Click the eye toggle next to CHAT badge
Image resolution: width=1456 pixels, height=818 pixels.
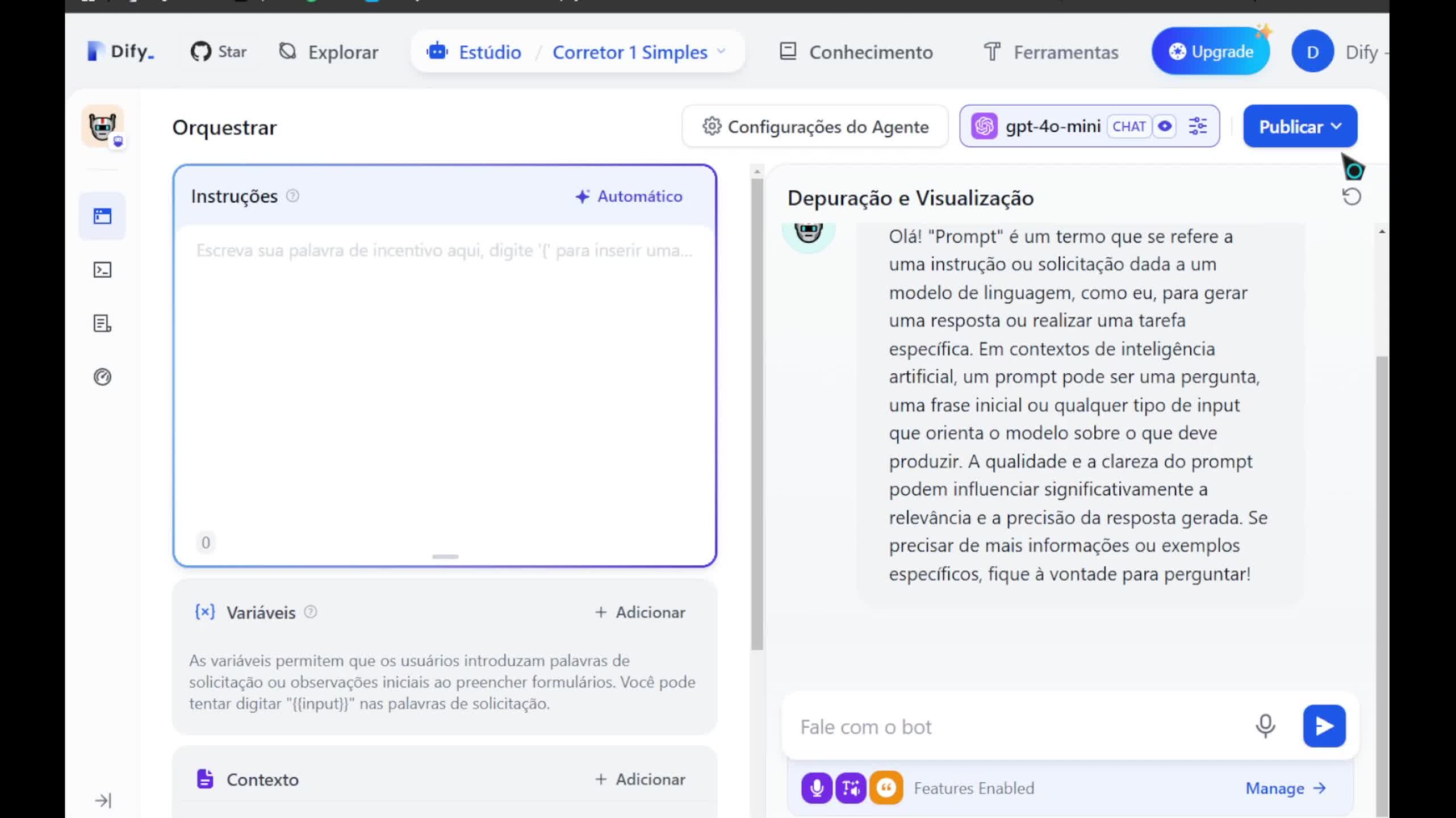click(1165, 126)
